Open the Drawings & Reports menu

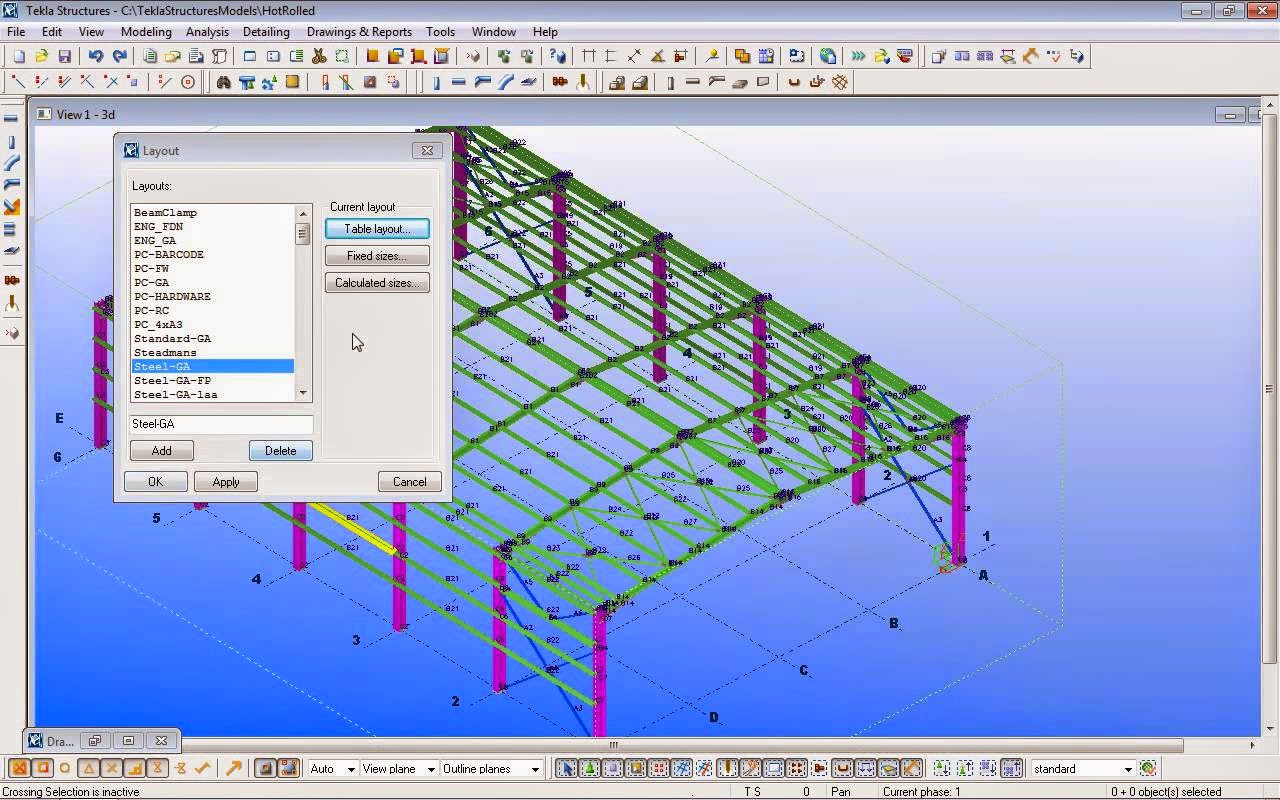359,31
